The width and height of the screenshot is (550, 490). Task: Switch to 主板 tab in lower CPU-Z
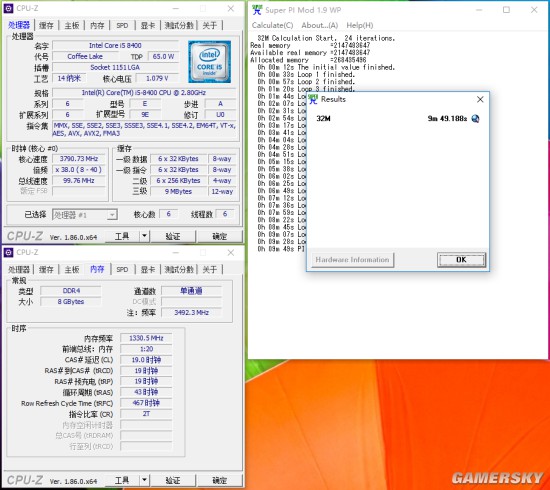tap(72, 269)
